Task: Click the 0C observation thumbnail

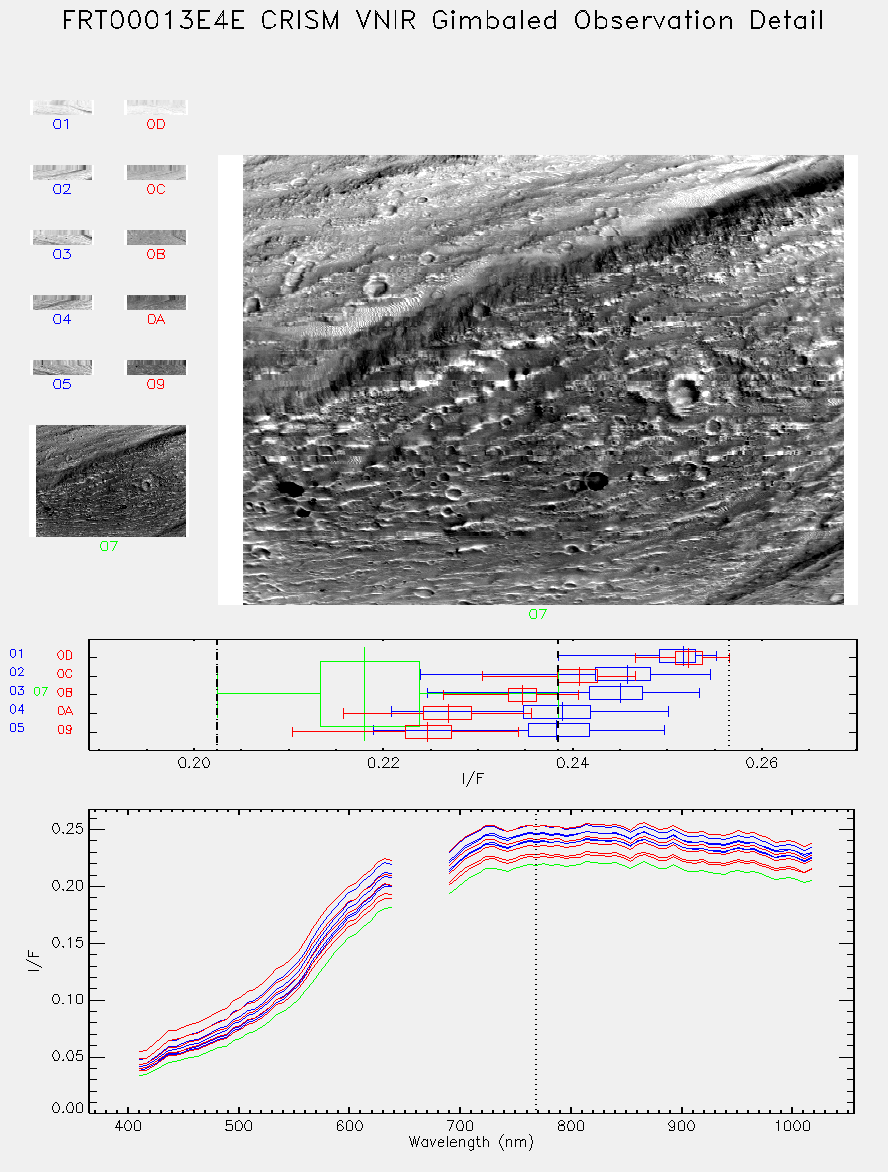Action: coord(155,173)
